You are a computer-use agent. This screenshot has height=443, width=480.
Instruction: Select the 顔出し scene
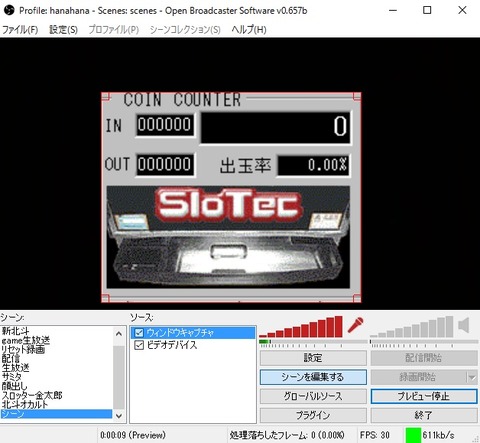[57, 386]
